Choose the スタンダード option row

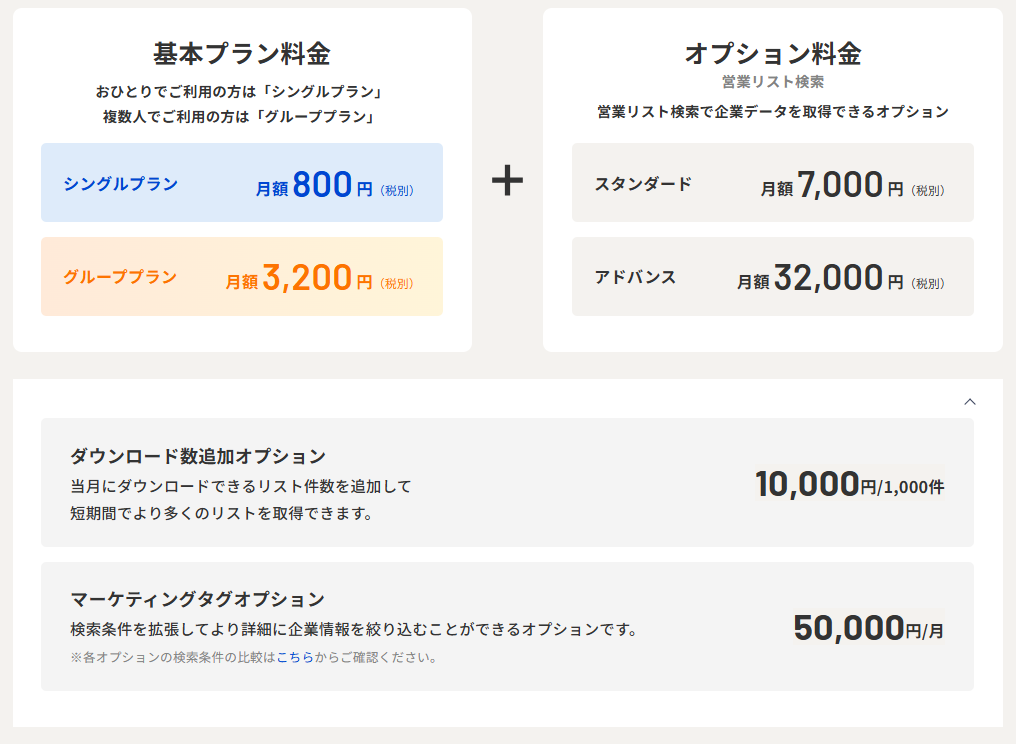tap(773, 184)
